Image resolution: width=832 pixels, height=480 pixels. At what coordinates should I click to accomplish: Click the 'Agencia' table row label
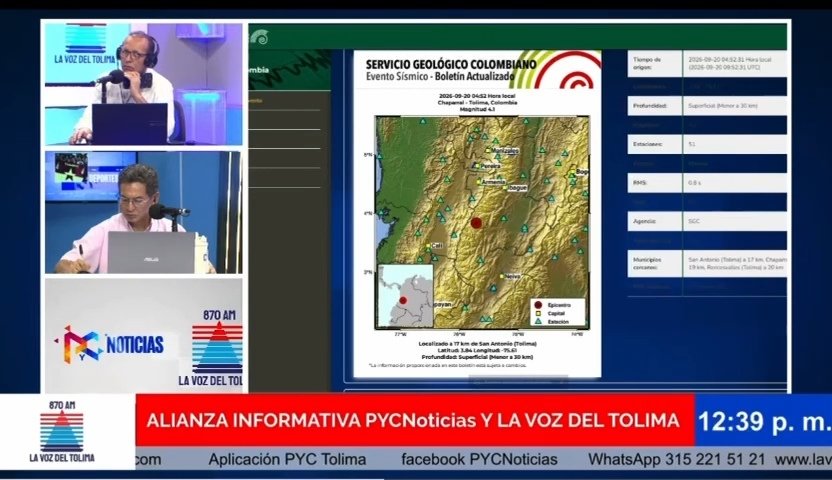[x=644, y=221]
